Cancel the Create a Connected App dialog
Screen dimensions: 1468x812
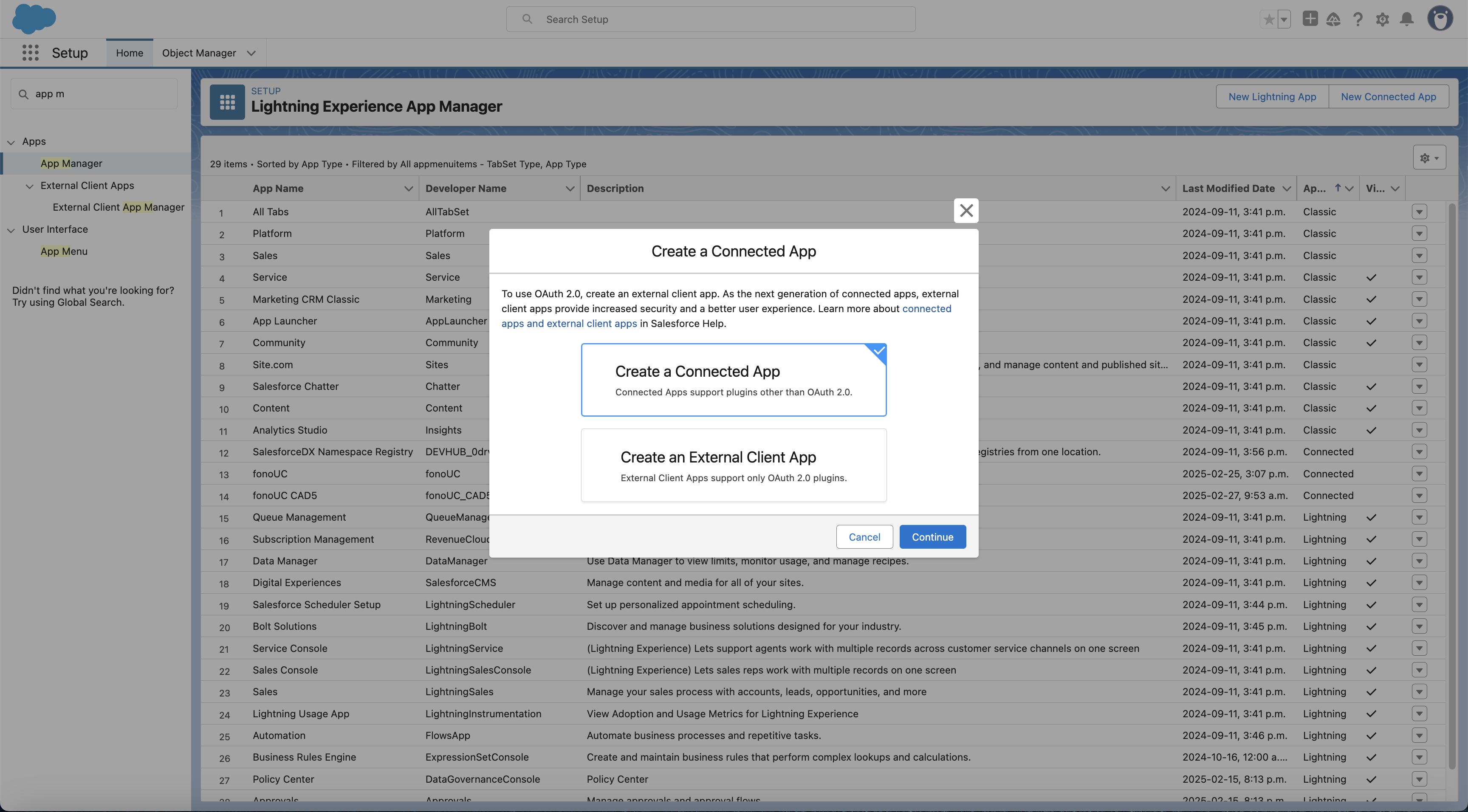pos(864,537)
